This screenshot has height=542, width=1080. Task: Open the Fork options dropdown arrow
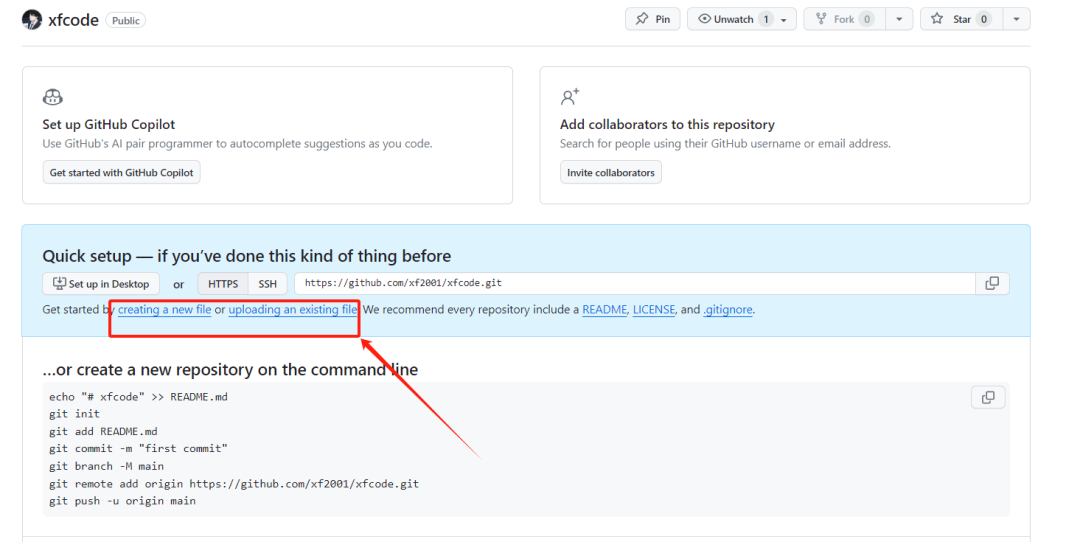[x=899, y=19]
